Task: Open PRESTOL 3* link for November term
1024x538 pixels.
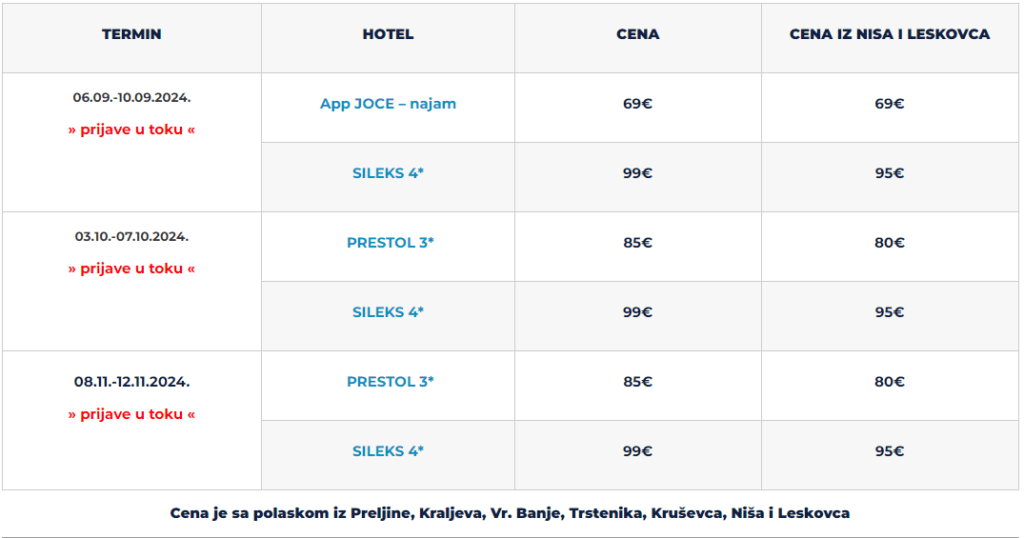Action: pos(390,382)
